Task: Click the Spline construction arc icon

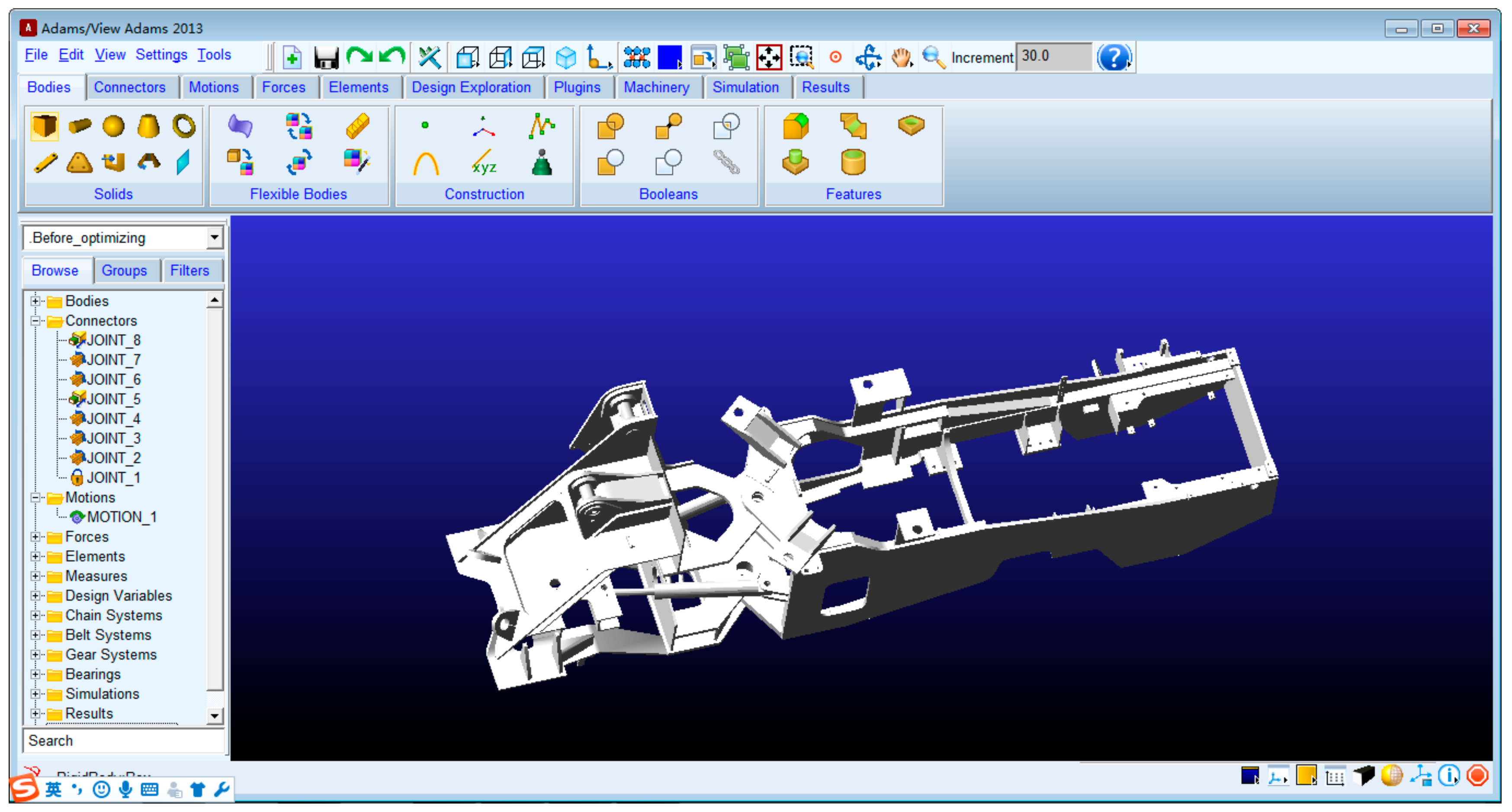Action: coord(426,164)
